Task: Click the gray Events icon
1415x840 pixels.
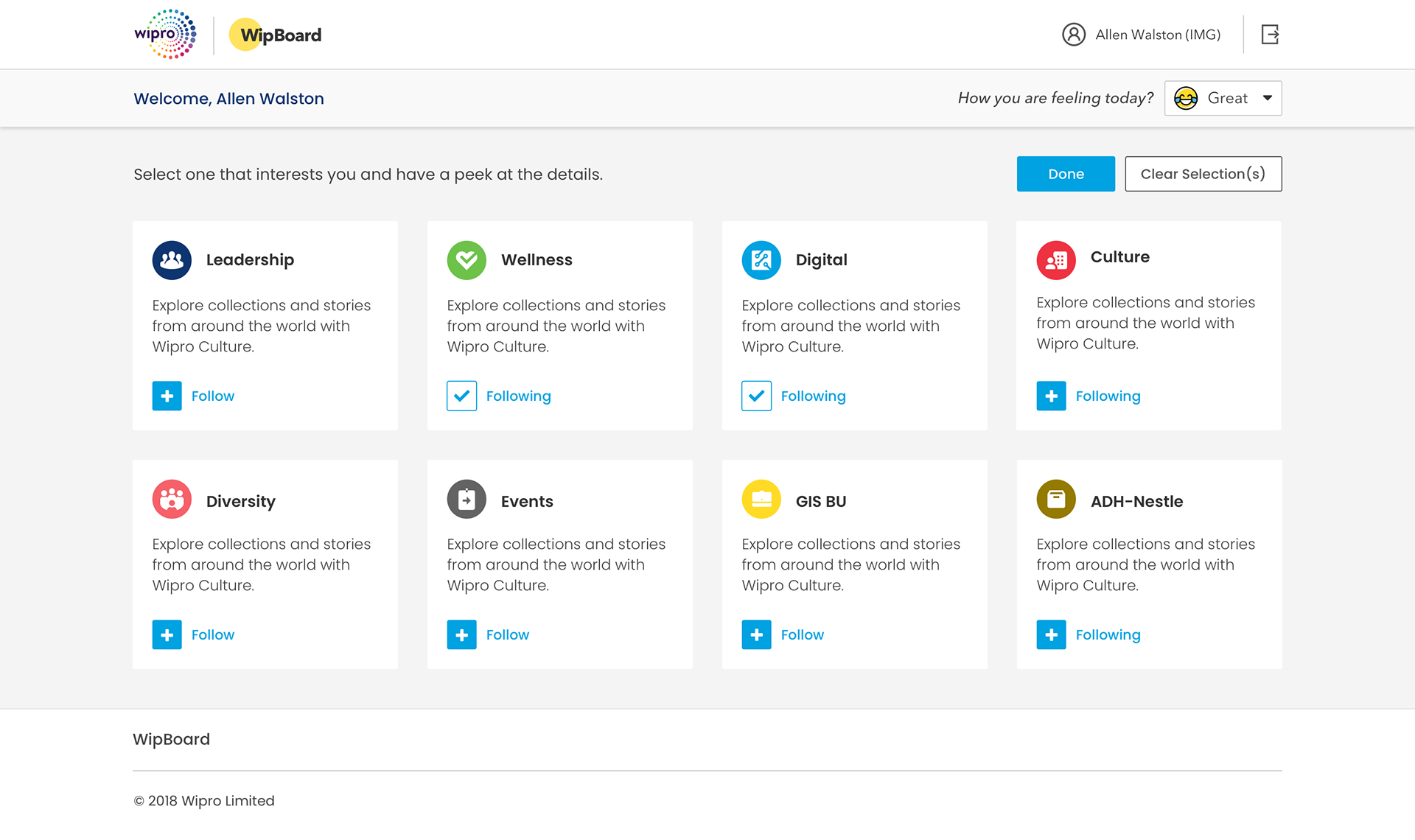Action: [x=467, y=499]
